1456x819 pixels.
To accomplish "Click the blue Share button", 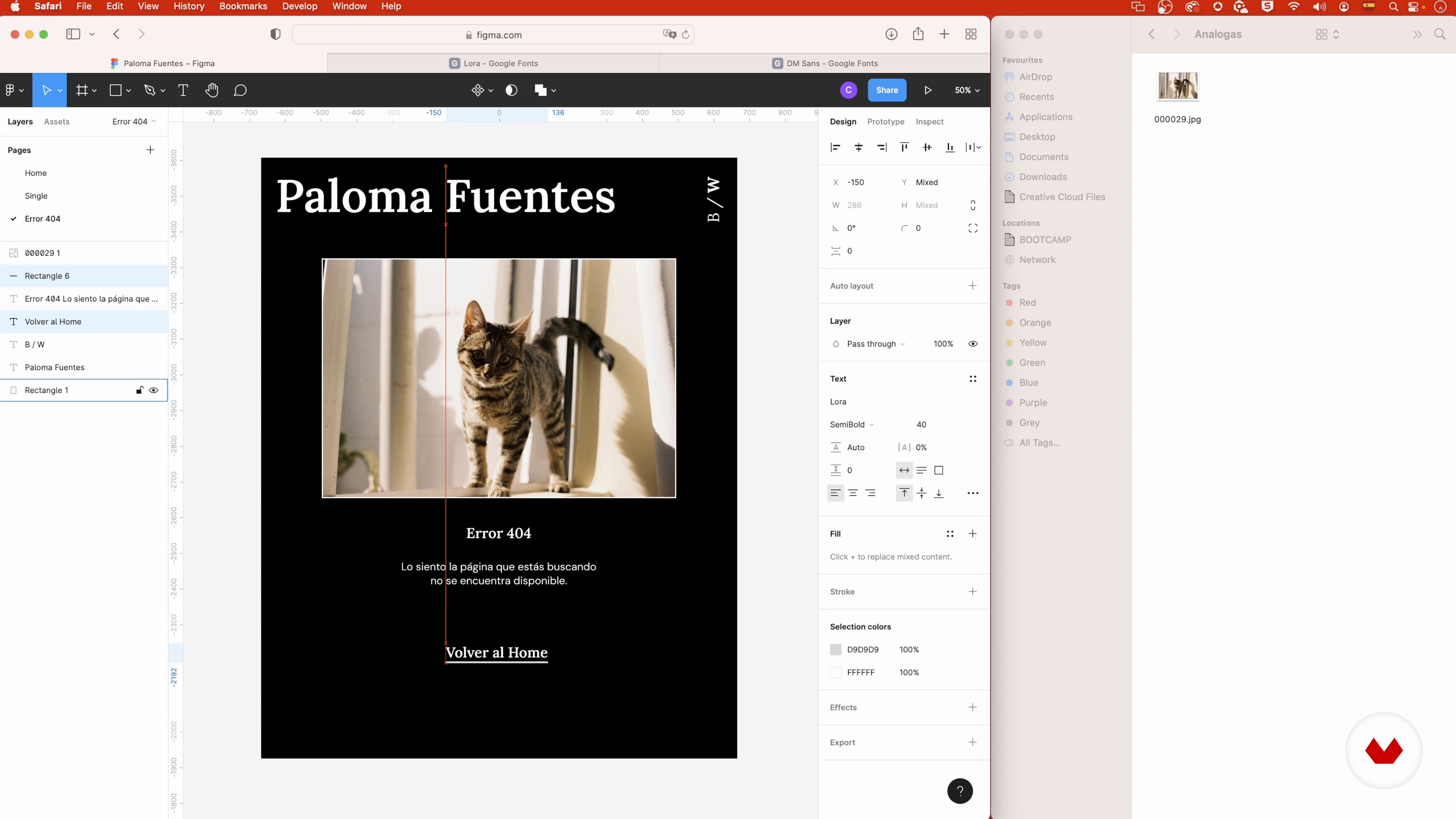I will tap(887, 91).
